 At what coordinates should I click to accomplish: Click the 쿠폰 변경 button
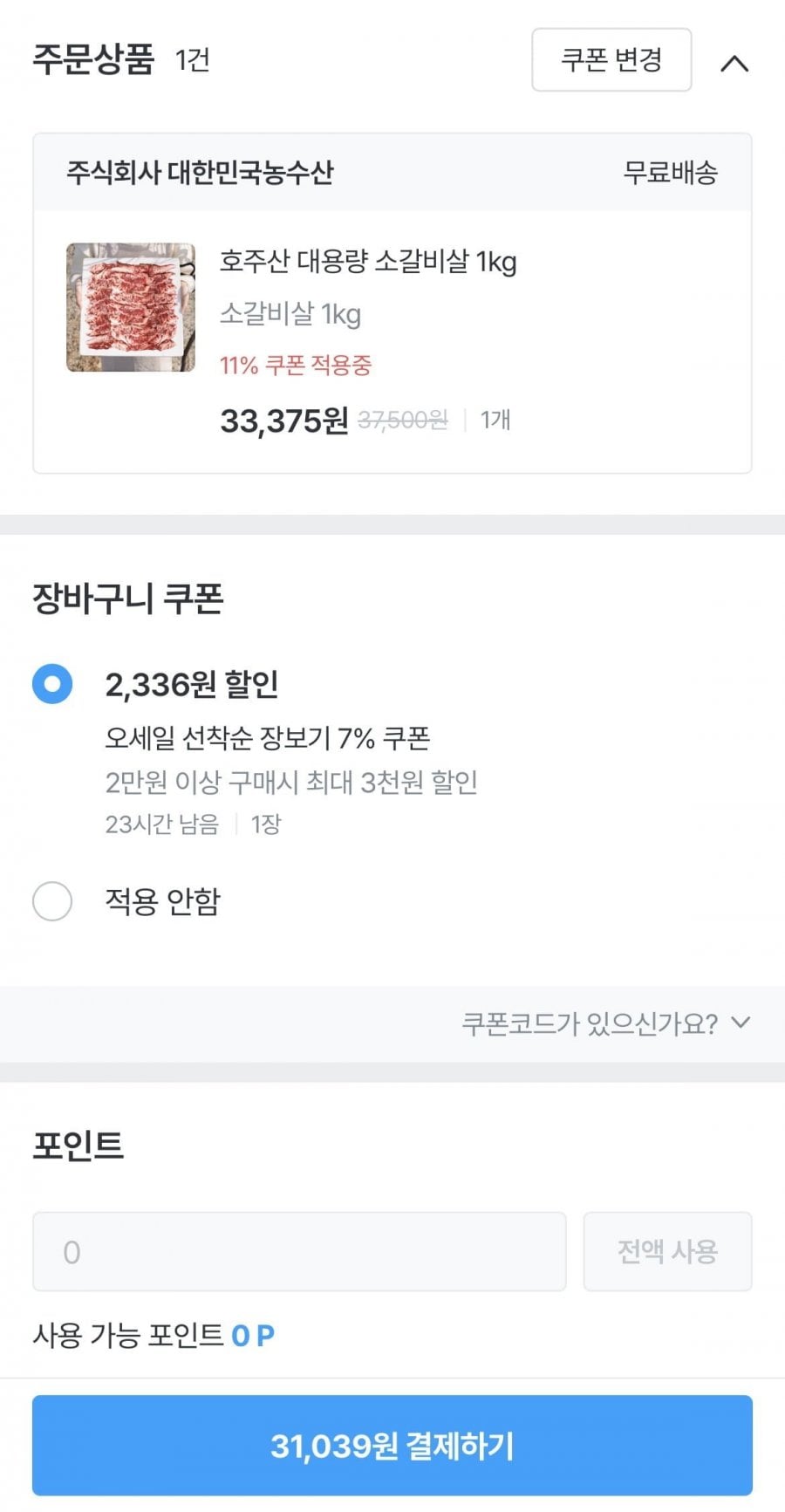(x=611, y=59)
